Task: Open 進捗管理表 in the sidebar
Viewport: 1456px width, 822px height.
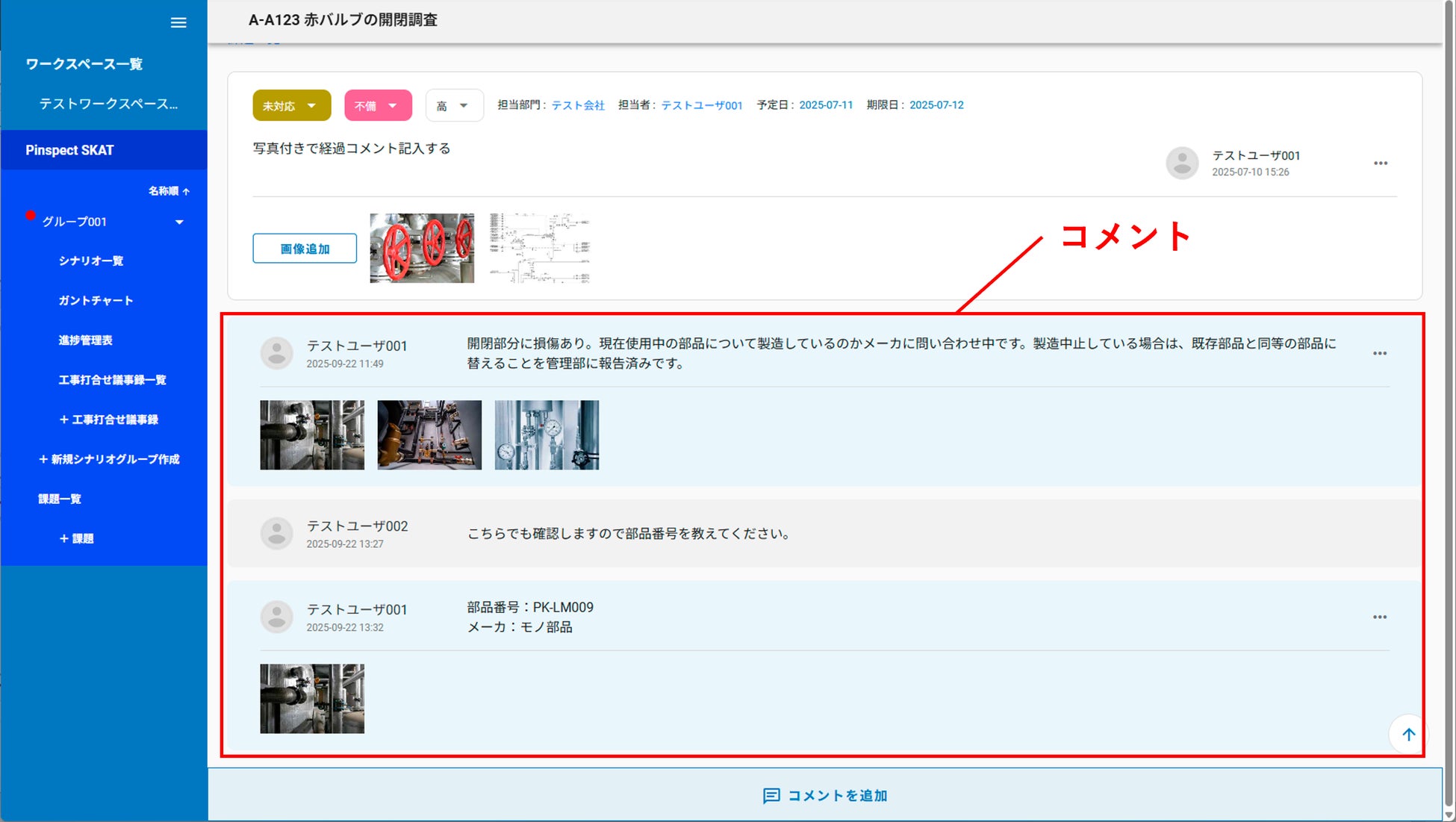Action: (x=86, y=340)
